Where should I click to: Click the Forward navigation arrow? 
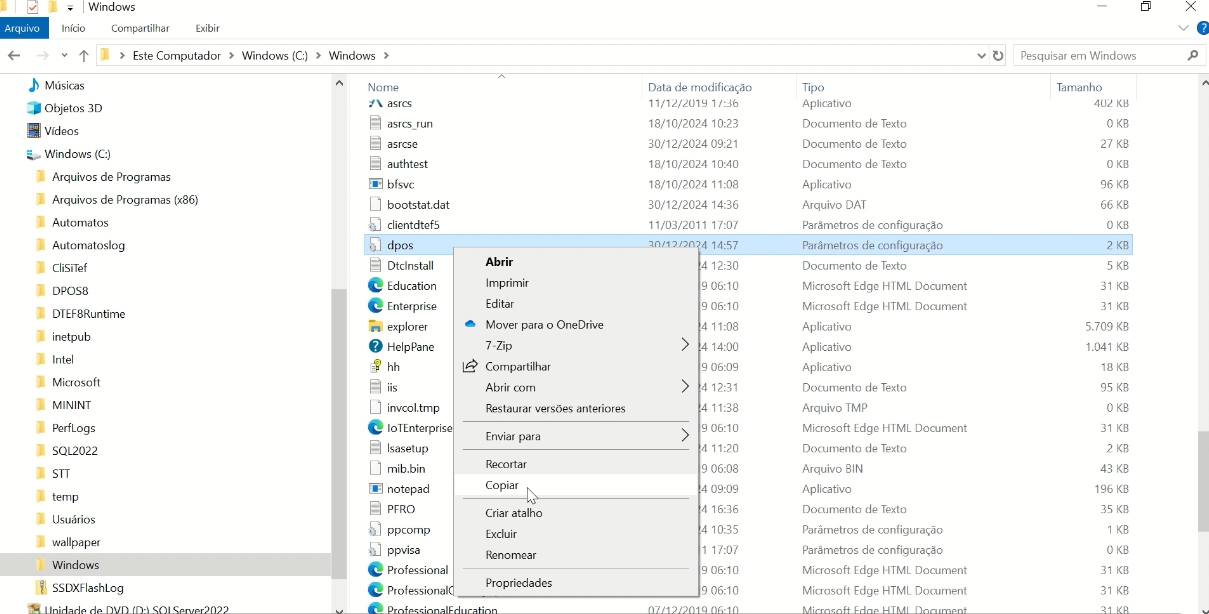coord(42,56)
